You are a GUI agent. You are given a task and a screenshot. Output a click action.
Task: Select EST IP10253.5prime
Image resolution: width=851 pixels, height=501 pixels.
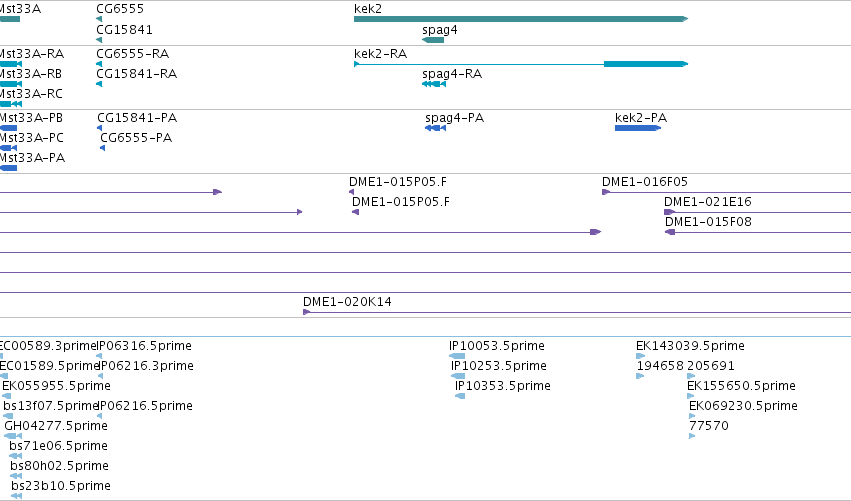click(x=458, y=376)
